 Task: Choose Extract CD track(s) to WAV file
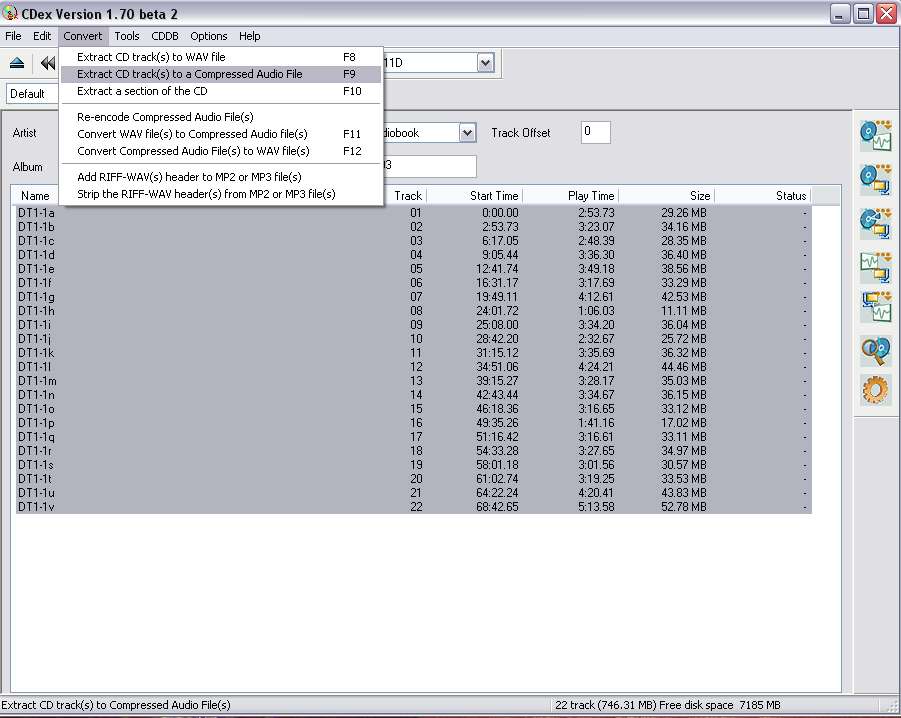[x=221, y=57]
